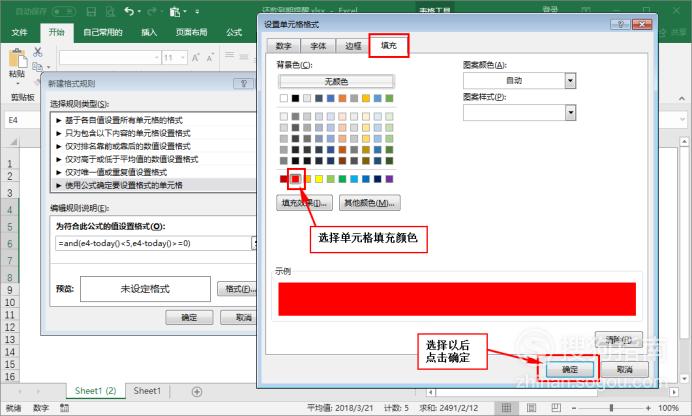Screen dimensions: 692x416
Task: Click the macro record icon in status bar
Action: click(64, 408)
